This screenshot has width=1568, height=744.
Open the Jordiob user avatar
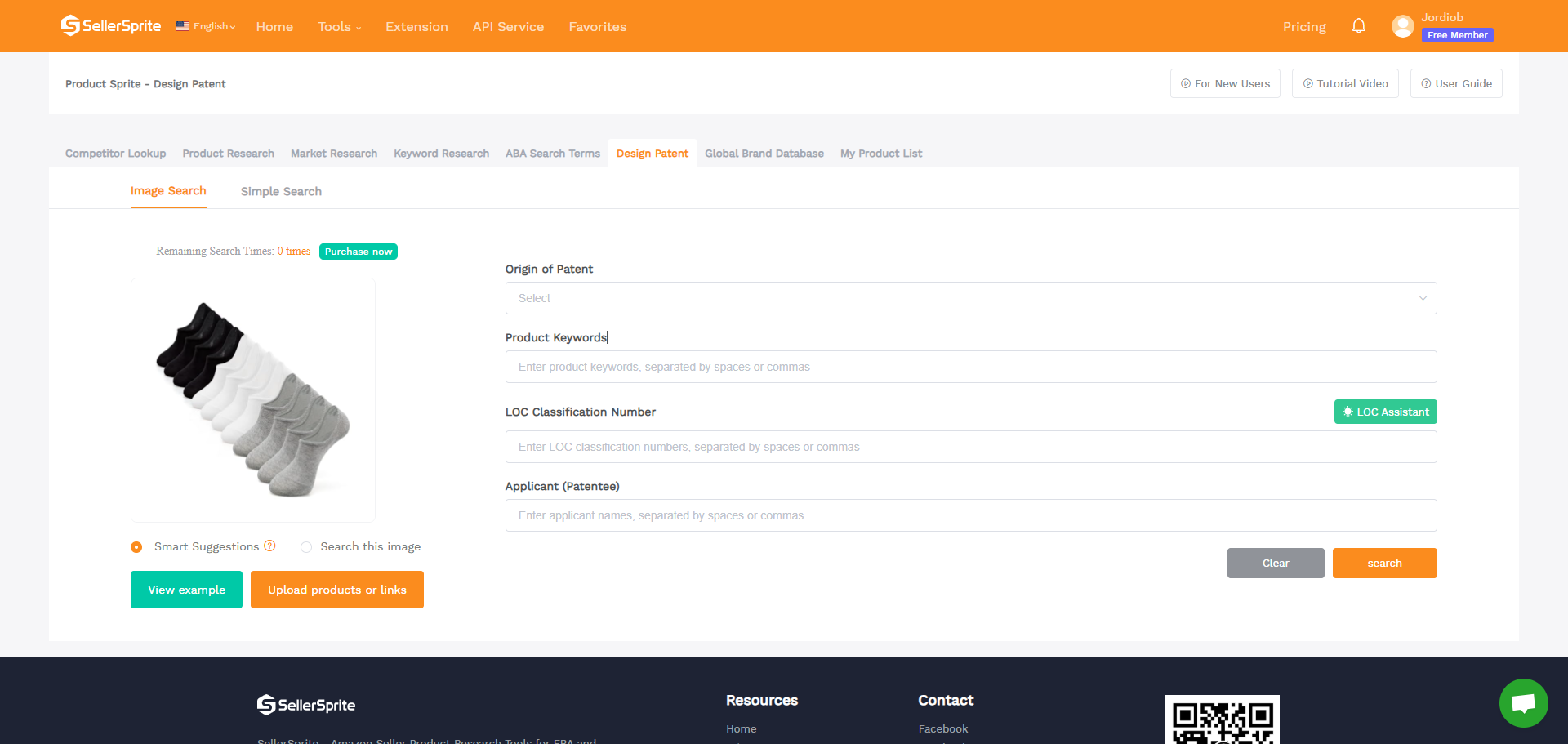click(1403, 26)
